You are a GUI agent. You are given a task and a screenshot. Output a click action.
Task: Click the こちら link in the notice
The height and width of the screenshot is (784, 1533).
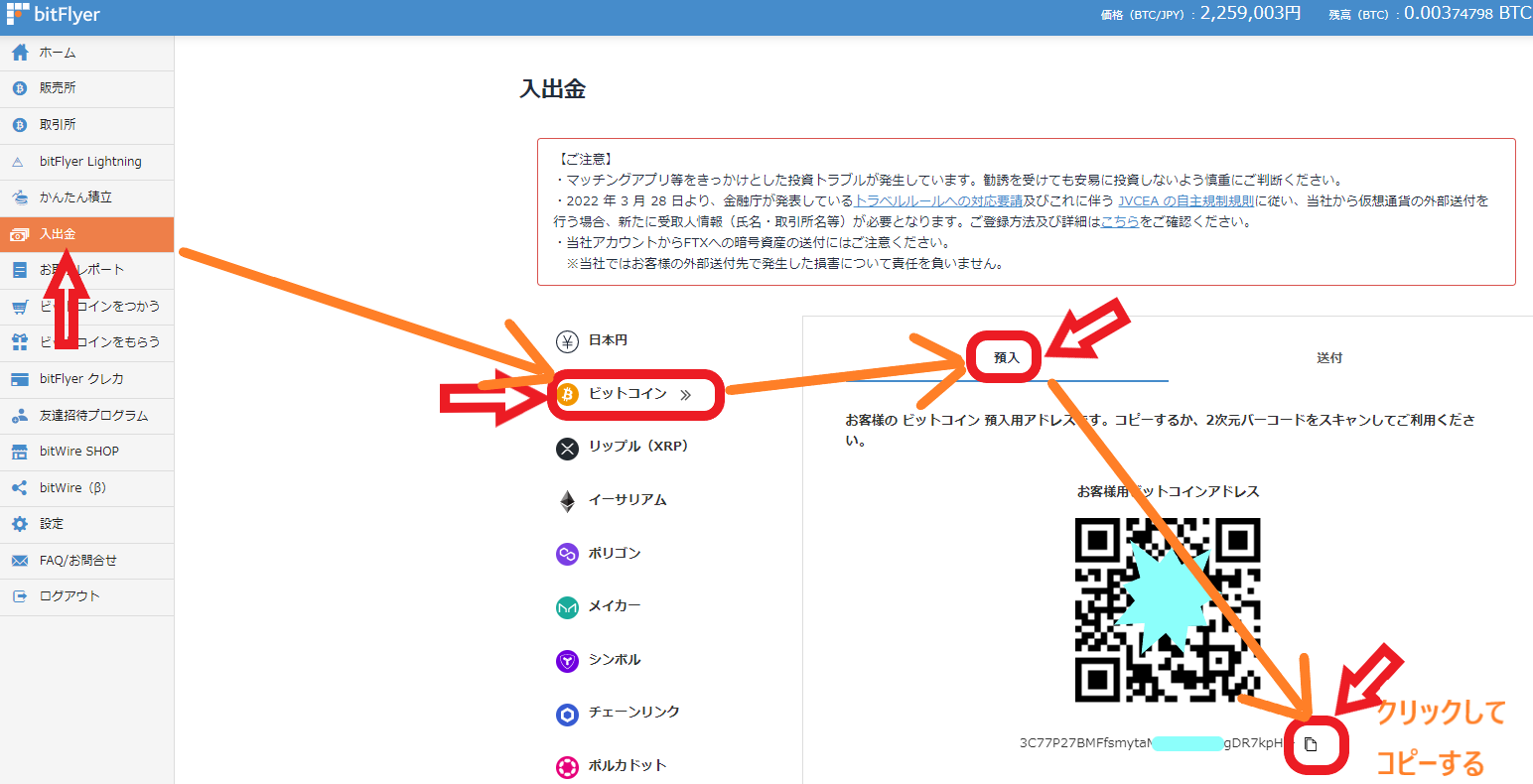coord(1120,221)
